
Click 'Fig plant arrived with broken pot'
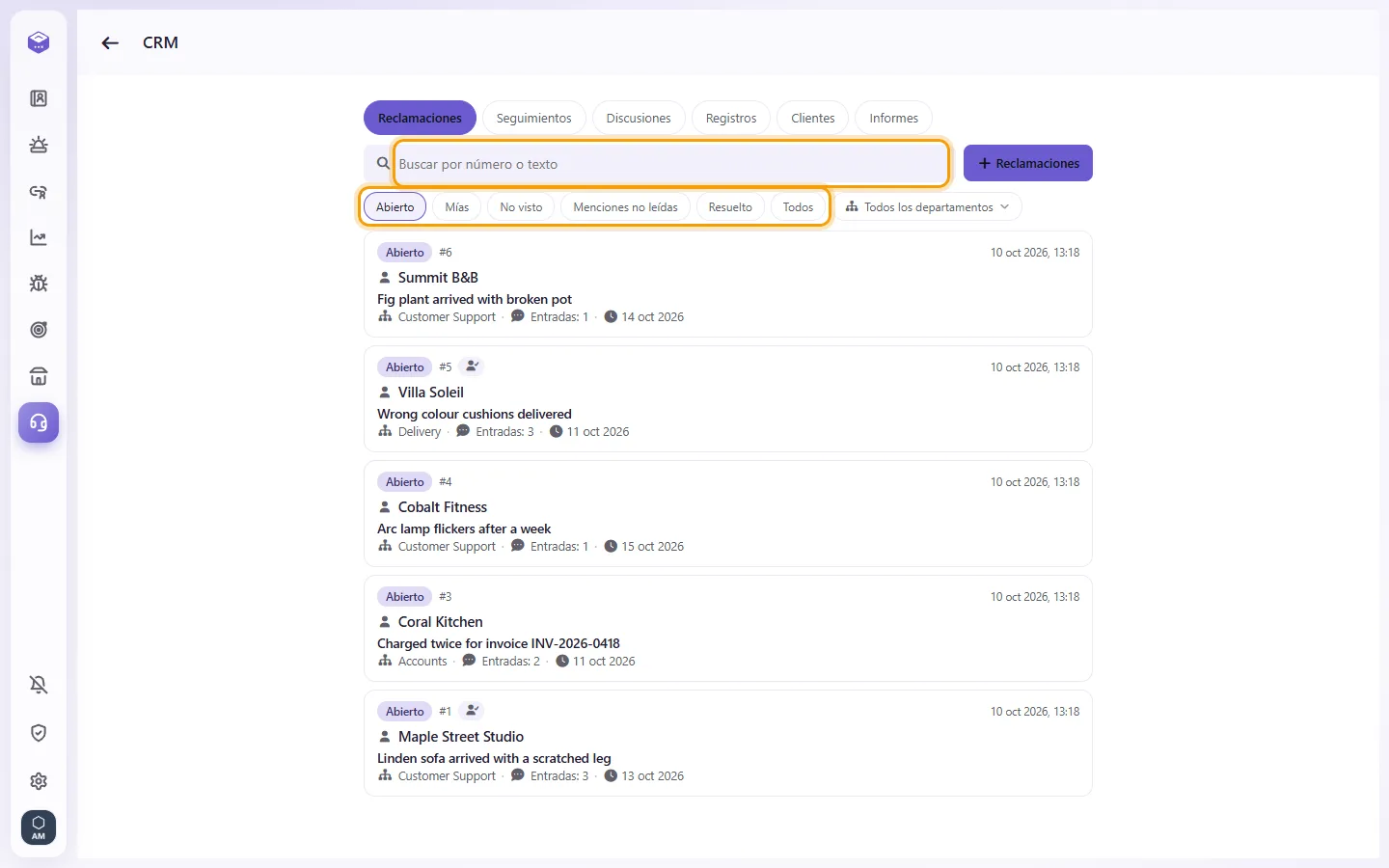pyautogui.click(x=475, y=299)
